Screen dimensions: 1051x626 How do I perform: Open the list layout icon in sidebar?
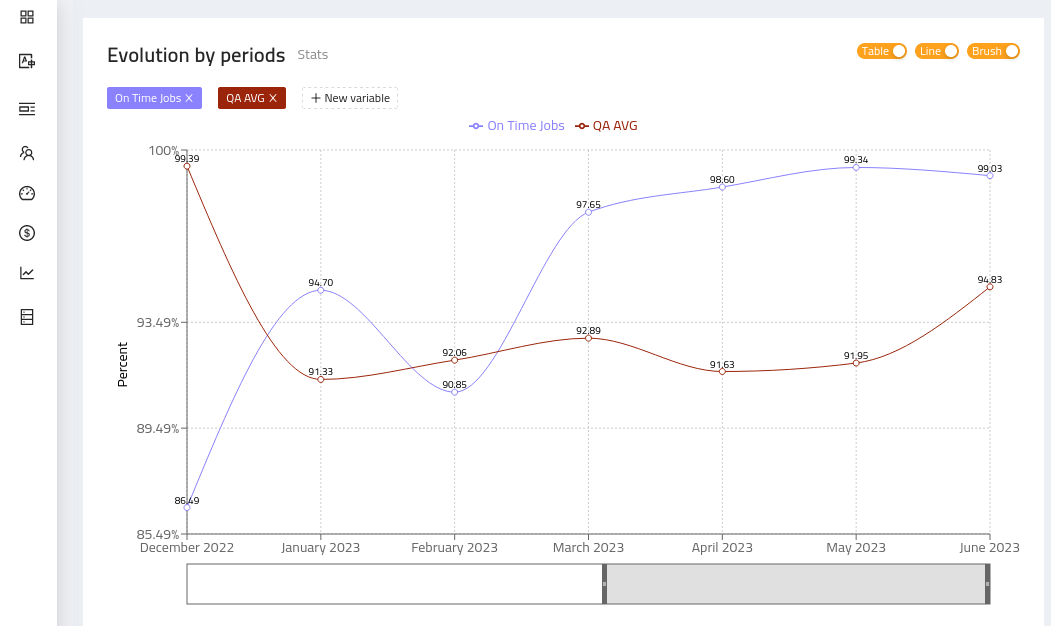point(27,108)
